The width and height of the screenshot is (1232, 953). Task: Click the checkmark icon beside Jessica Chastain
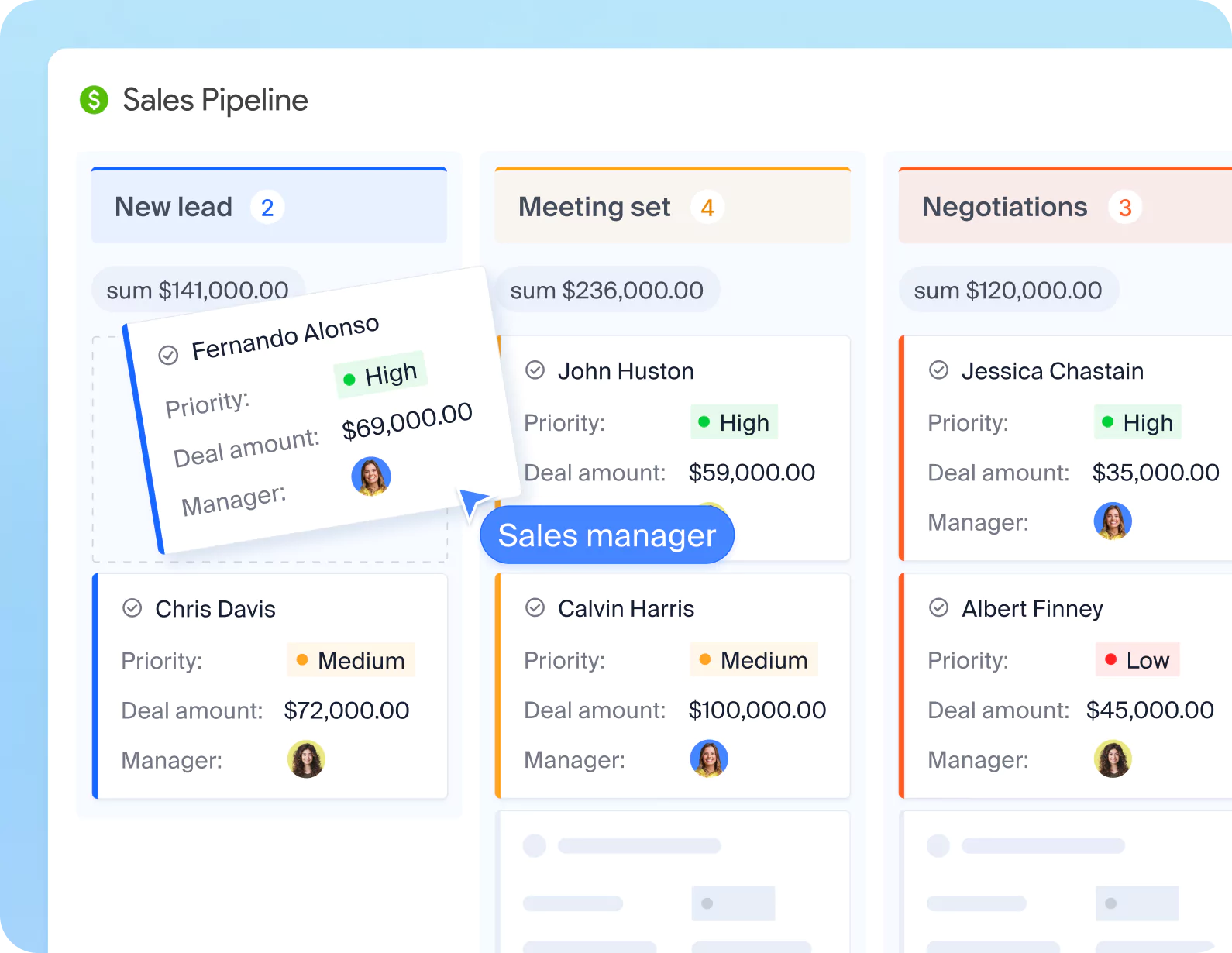coord(938,370)
